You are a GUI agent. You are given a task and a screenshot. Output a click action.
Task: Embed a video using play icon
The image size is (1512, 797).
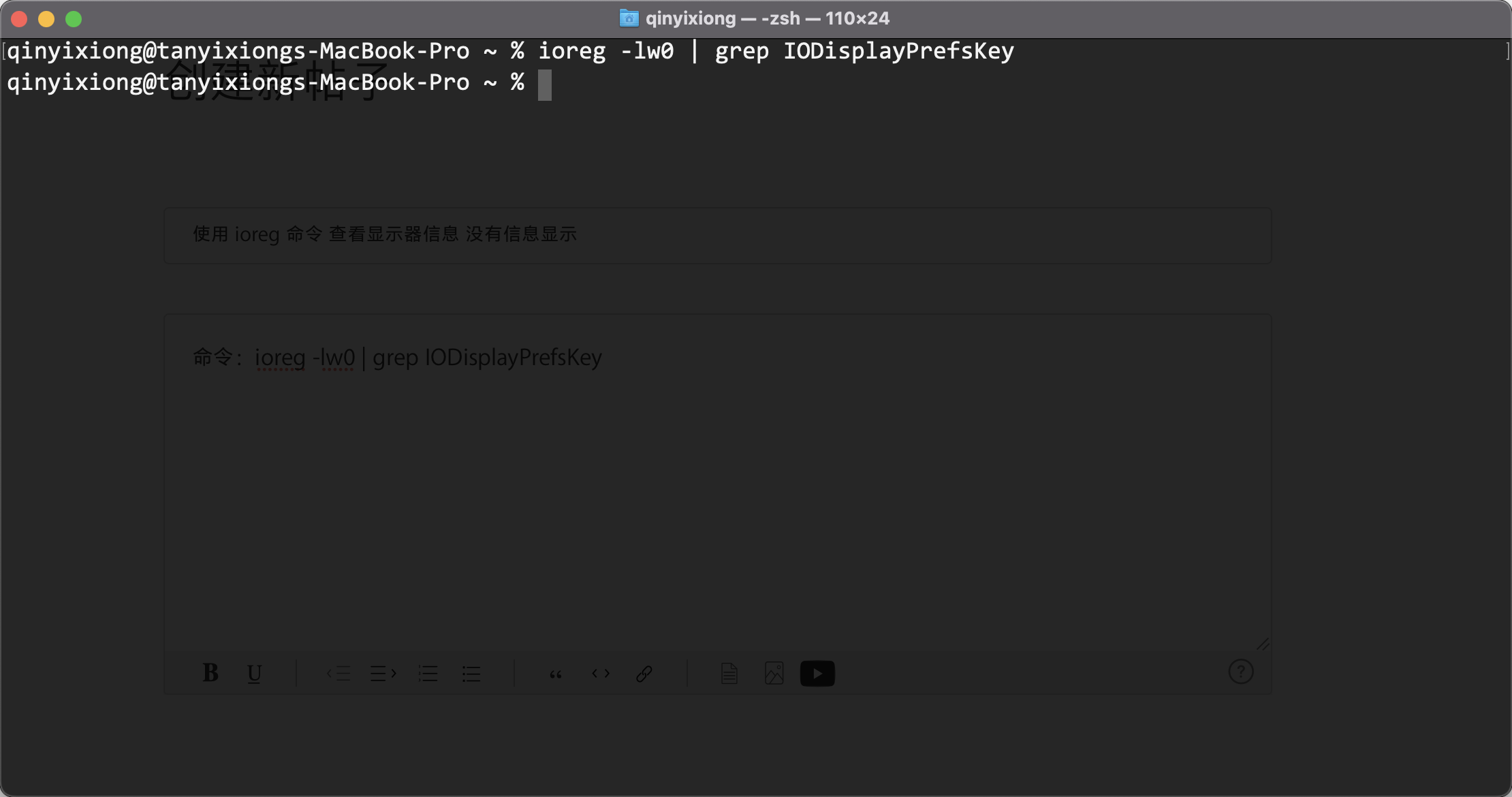pyautogui.click(x=817, y=674)
